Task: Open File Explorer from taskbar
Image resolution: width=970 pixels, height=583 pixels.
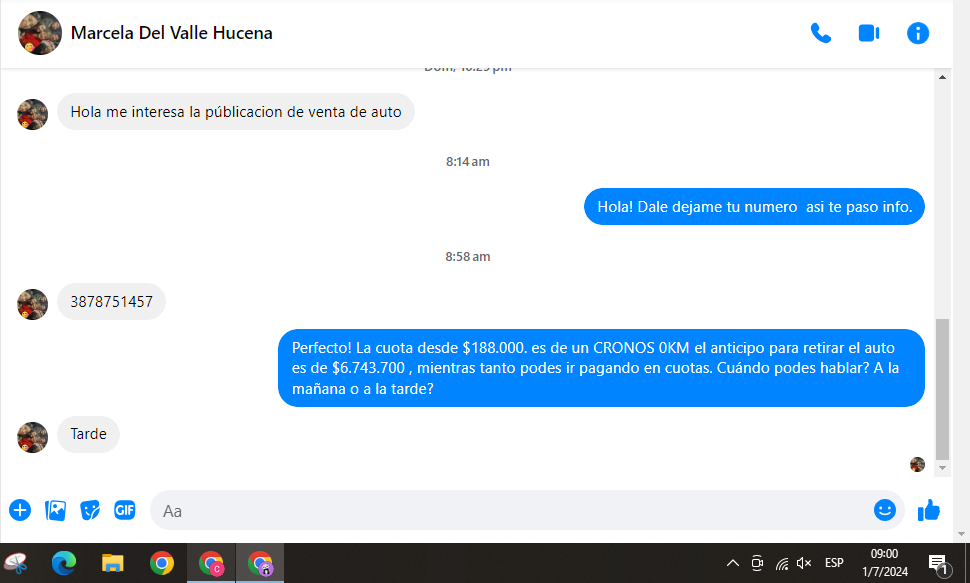Action: [x=113, y=563]
